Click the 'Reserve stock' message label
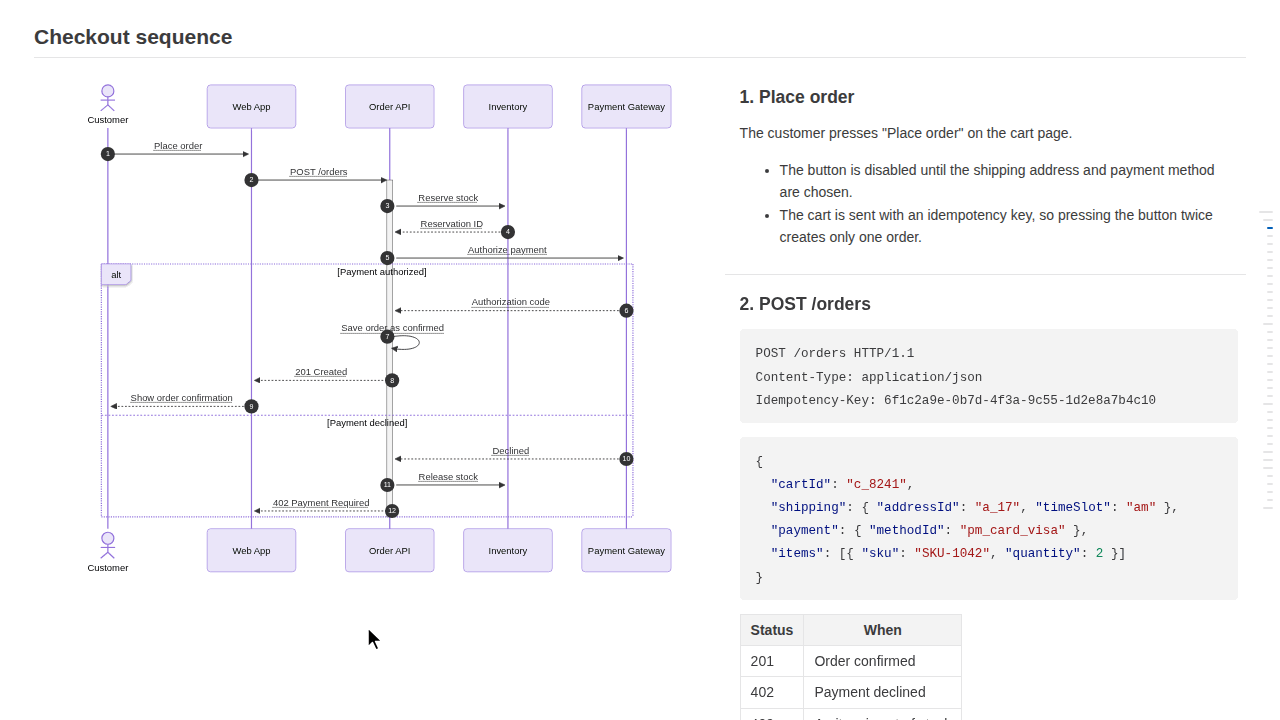The image size is (1280, 720). point(448,198)
